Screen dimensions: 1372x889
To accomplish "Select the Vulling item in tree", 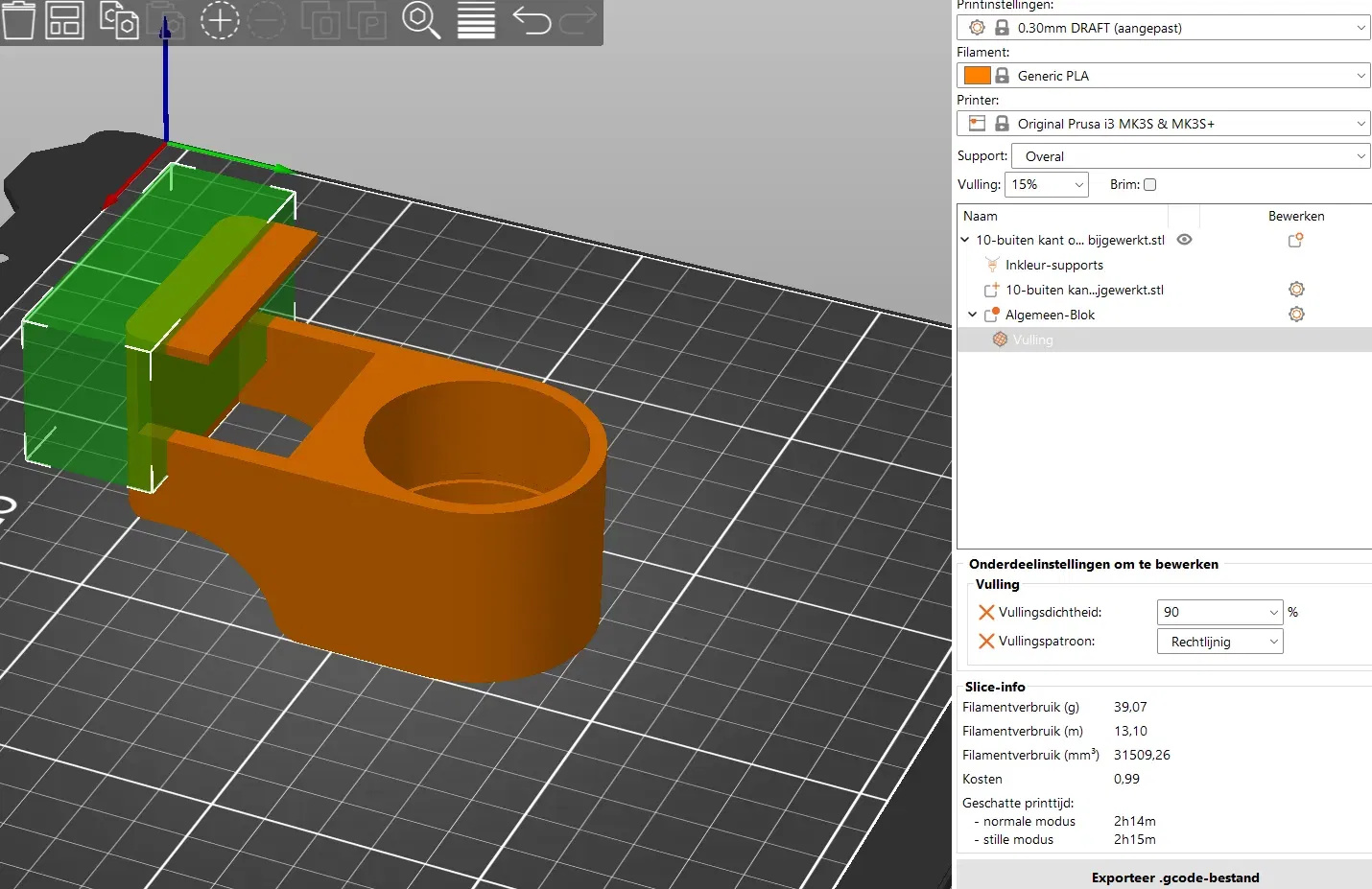I will coord(1032,339).
